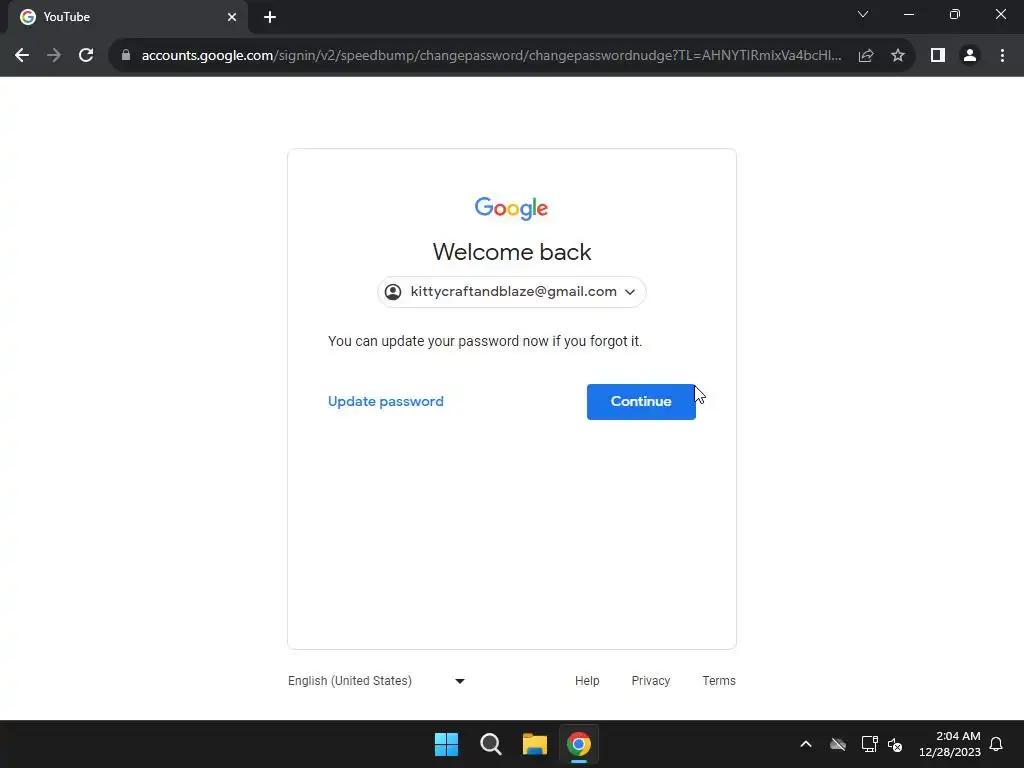Restore down the Chrome window
1024x768 pixels.
point(955,14)
